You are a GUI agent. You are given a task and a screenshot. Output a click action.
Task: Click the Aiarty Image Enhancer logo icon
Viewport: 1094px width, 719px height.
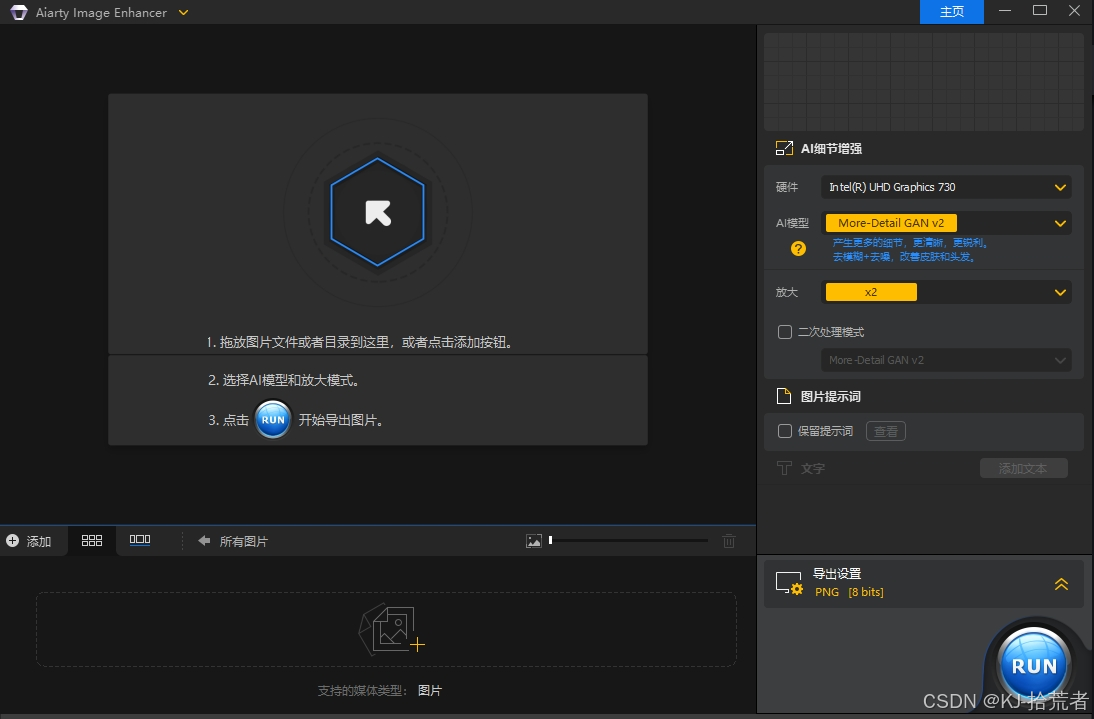tap(19, 13)
